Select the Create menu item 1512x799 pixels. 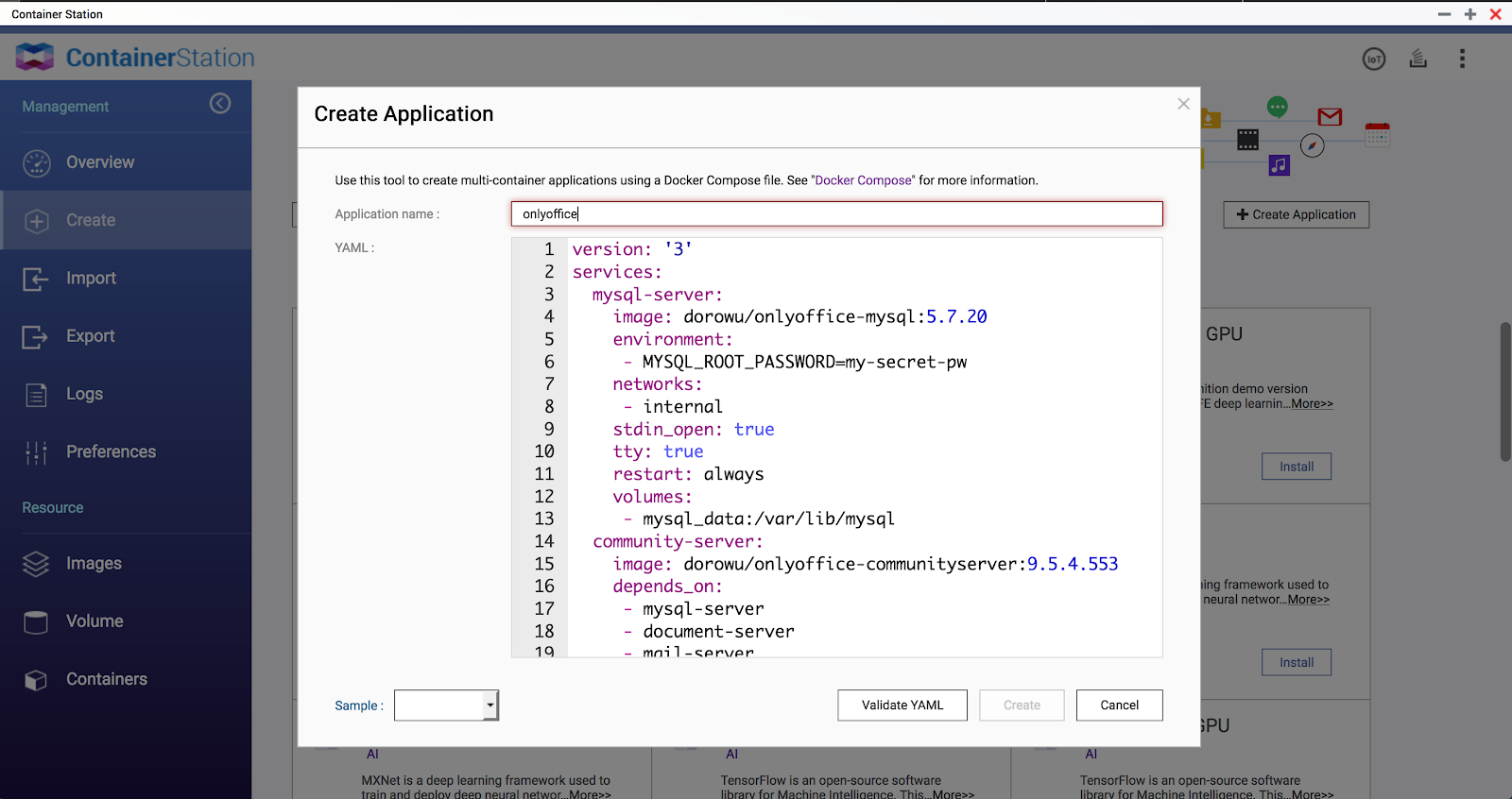(x=126, y=220)
